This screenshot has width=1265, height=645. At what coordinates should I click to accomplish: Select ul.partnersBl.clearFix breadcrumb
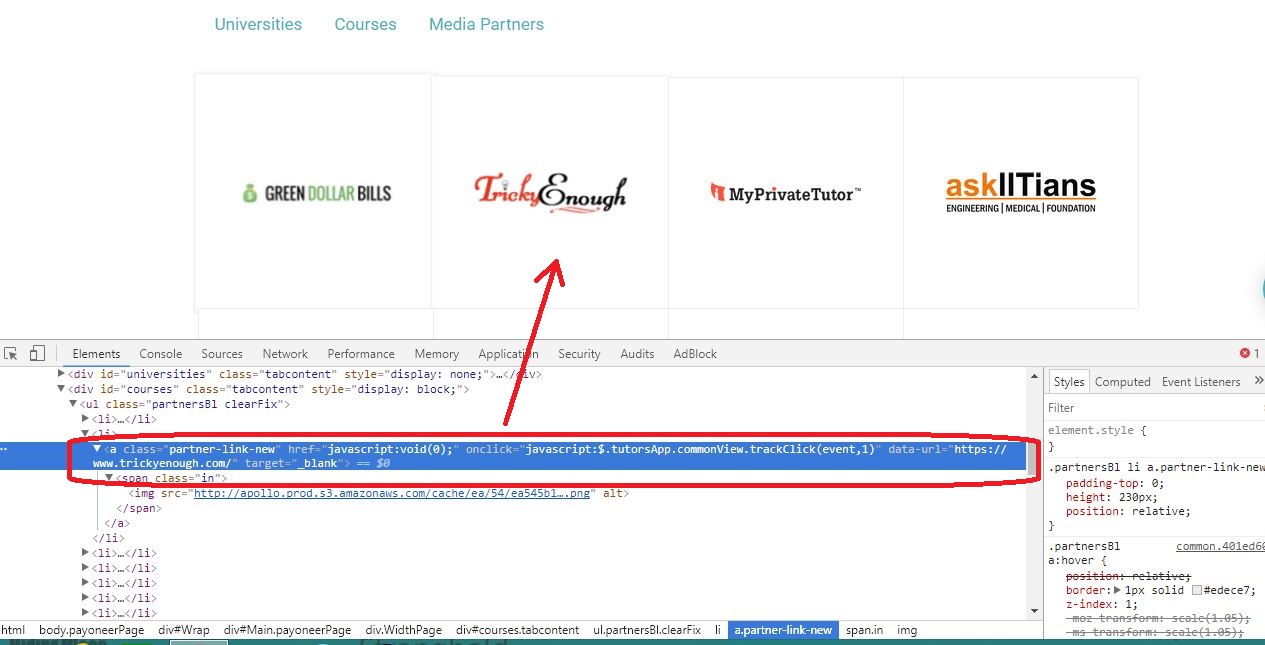click(647, 630)
